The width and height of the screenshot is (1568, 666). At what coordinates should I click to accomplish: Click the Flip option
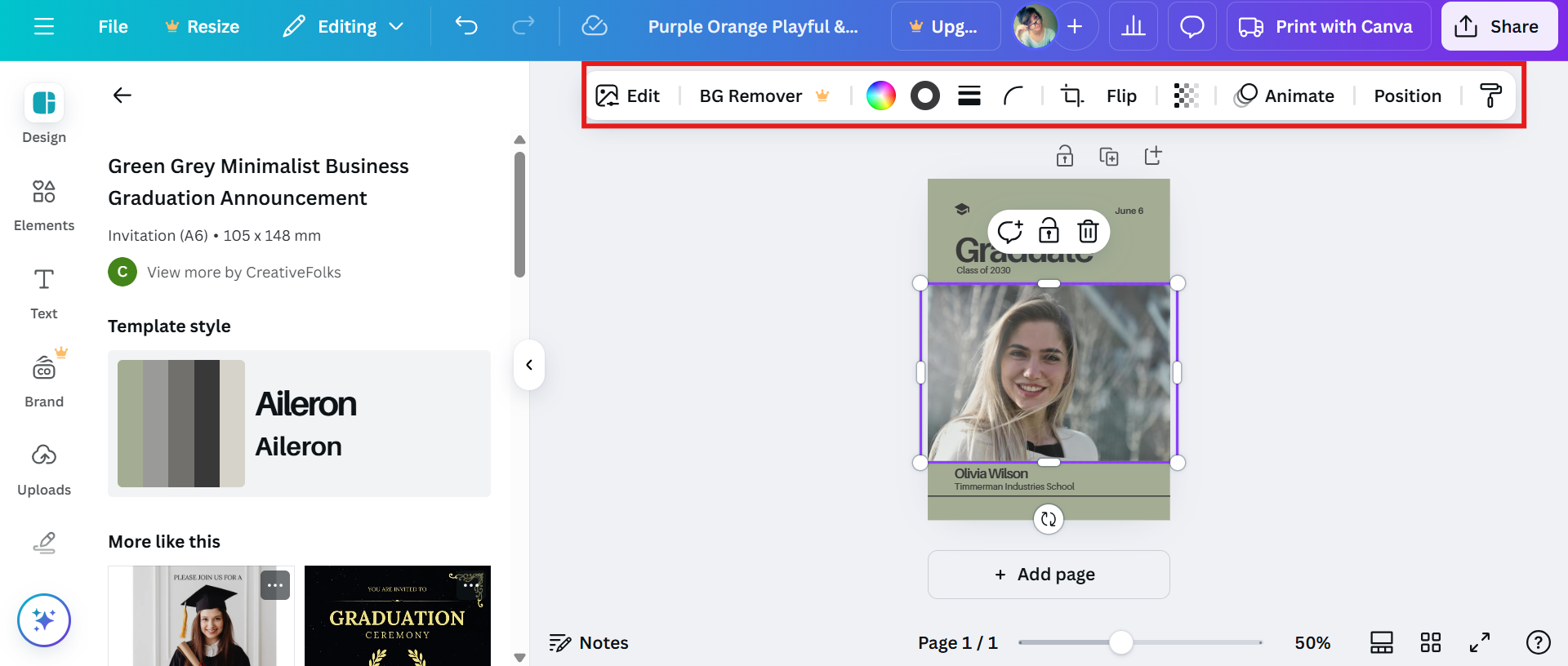[1121, 96]
